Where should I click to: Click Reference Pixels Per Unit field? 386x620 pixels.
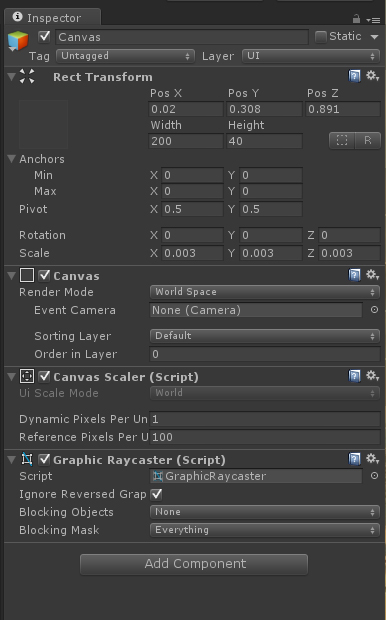pyautogui.click(x=265, y=437)
